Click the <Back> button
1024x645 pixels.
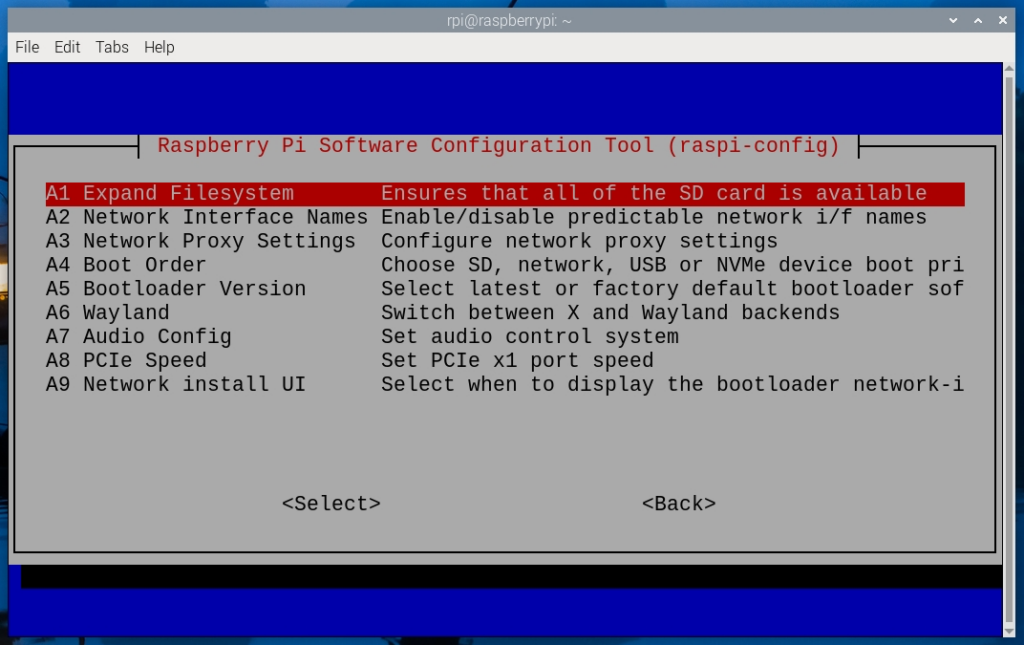(x=679, y=504)
